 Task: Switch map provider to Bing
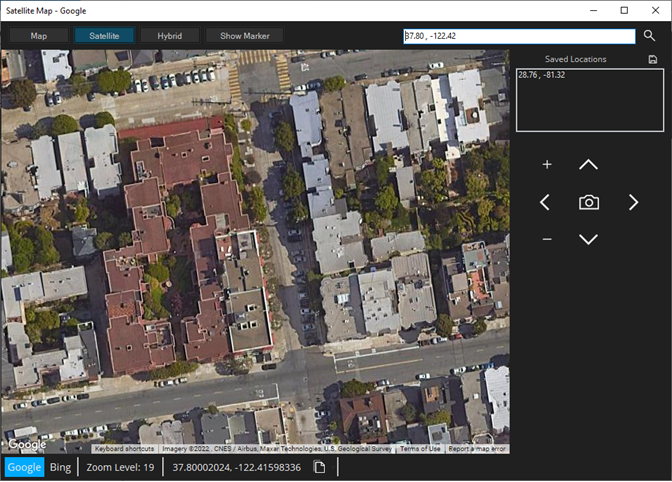coord(60,467)
